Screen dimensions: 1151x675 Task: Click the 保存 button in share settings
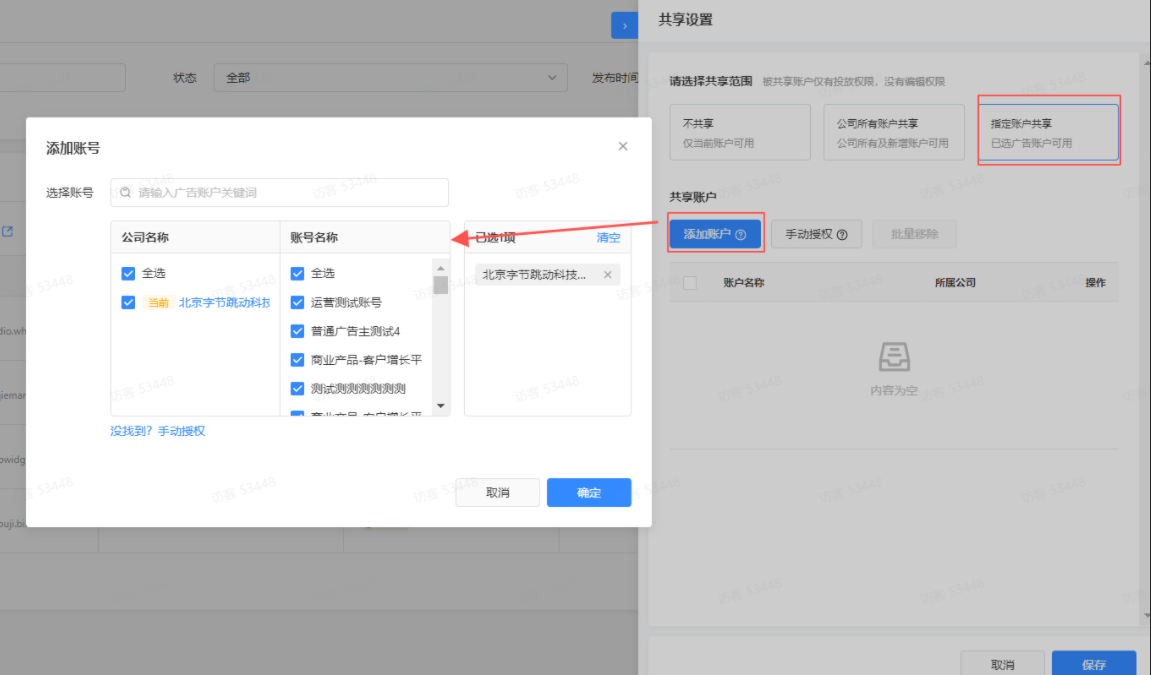(1094, 663)
